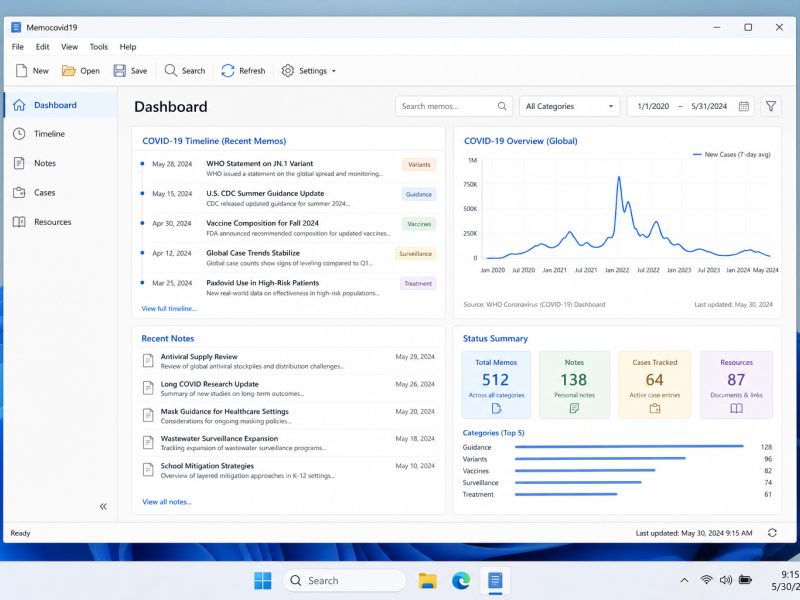Click the document icon beside Long COVID Research Update
This screenshot has height=600, width=800.
pos(148,388)
